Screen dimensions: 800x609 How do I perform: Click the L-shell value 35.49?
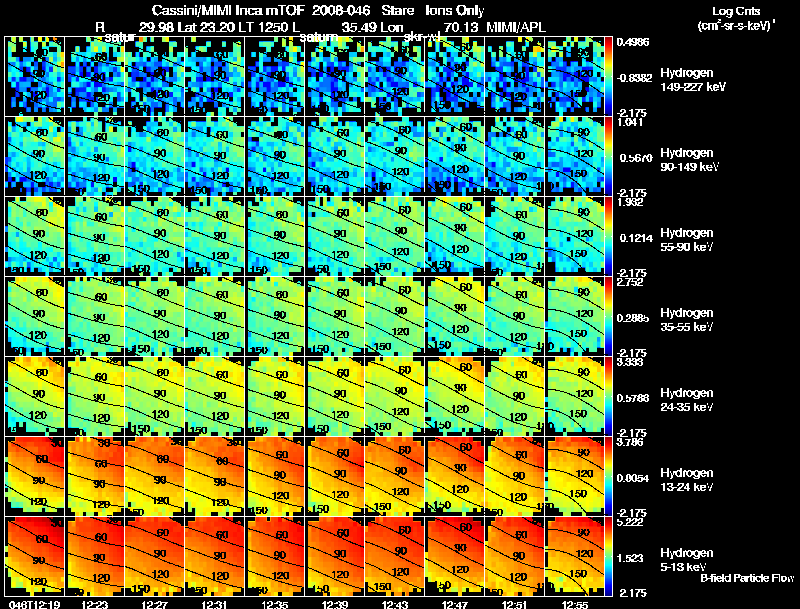coord(358,27)
